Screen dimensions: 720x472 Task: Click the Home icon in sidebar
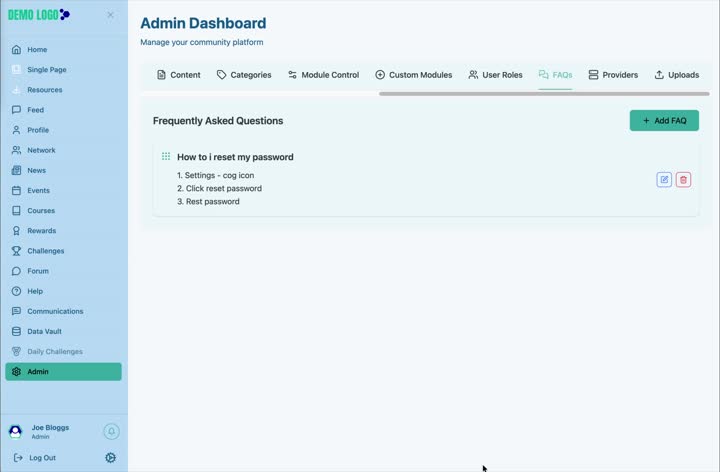point(16,50)
